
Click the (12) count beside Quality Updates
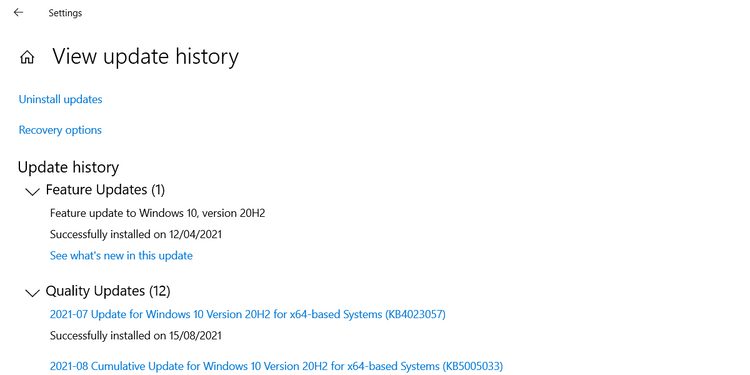click(160, 291)
